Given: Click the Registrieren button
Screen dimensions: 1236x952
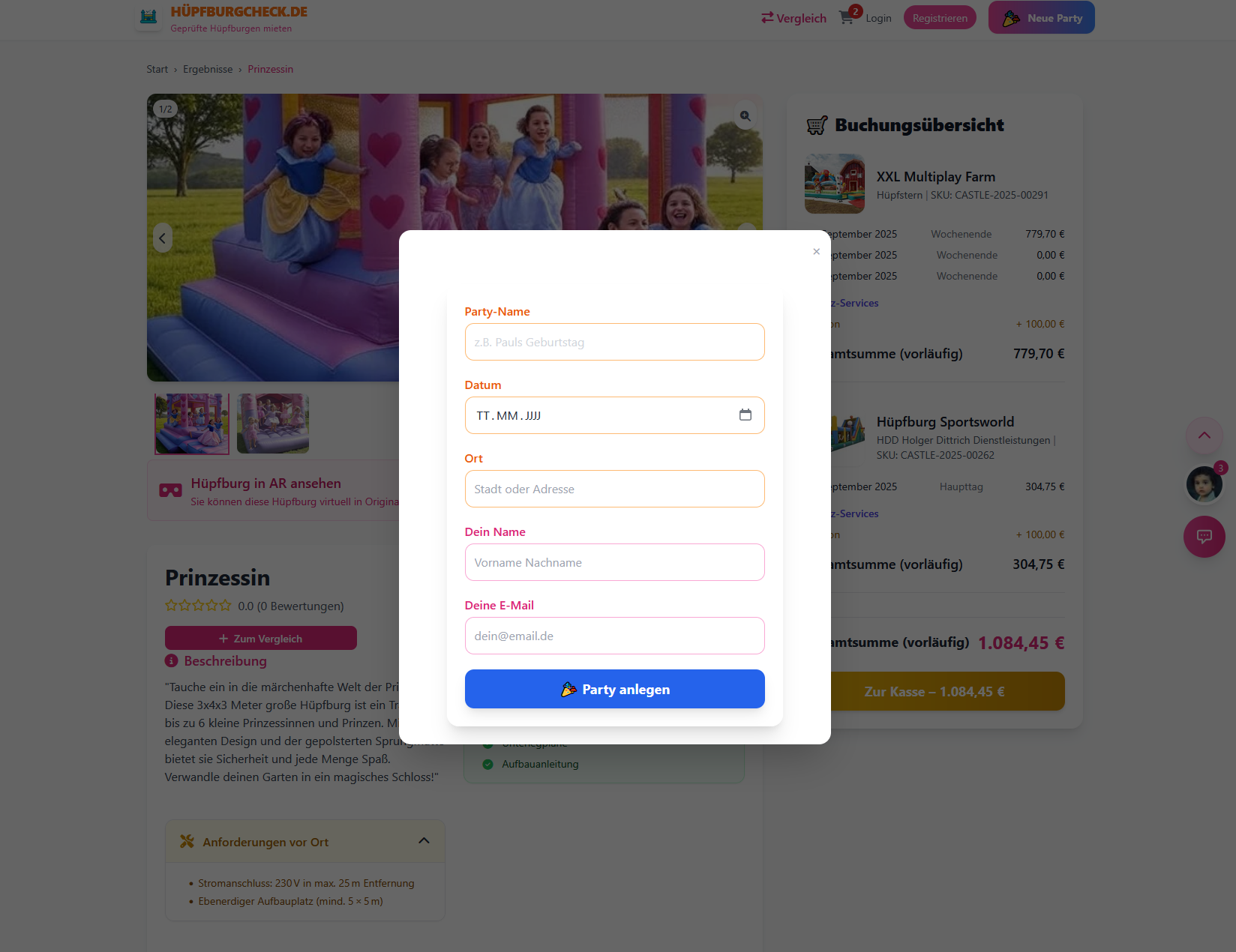Looking at the screenshot, I should [940, 17].
